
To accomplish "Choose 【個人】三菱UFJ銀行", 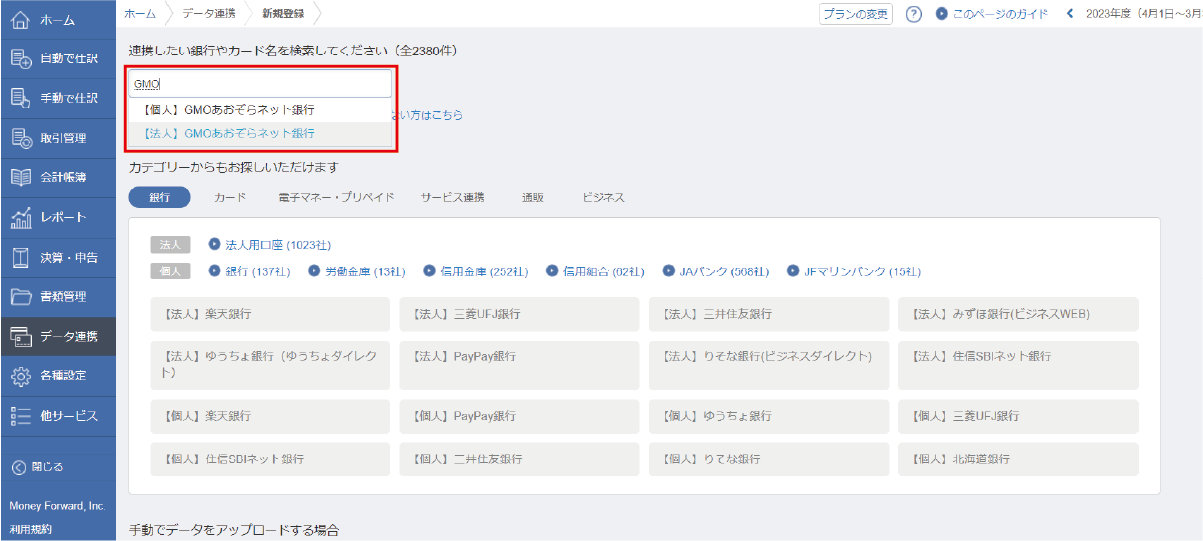I will click(x=1018, y=416).
